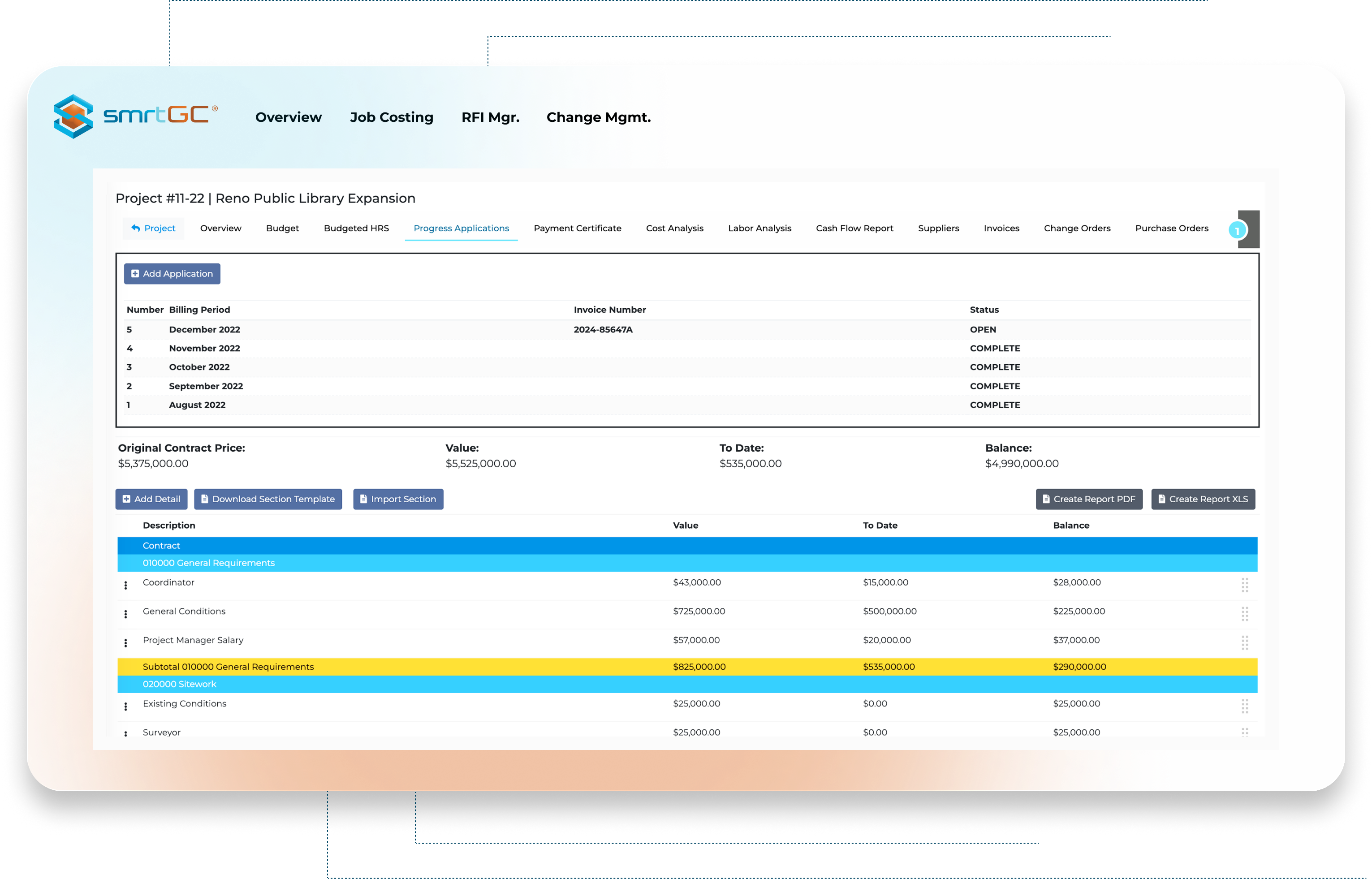Click drag handle on Project Manager Salary row
This screenshot has height=879, width=1372.
coord(1244,643)
